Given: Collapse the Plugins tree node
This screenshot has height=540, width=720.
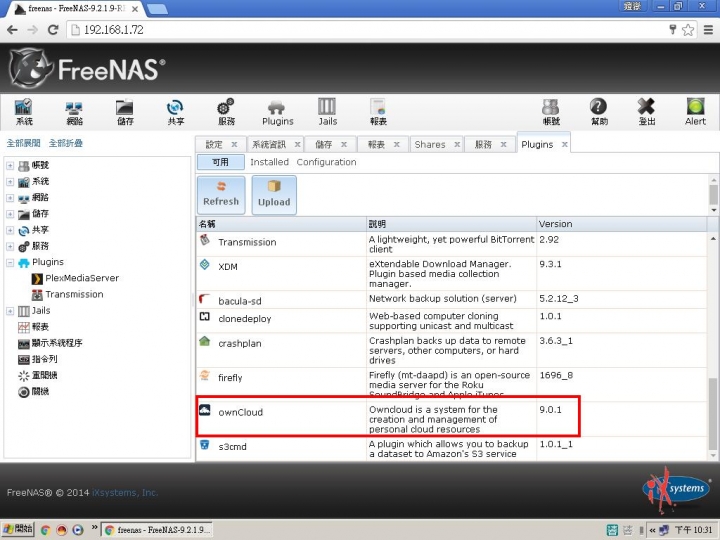Looking at the screenshot, I should (x=10, y=263).
